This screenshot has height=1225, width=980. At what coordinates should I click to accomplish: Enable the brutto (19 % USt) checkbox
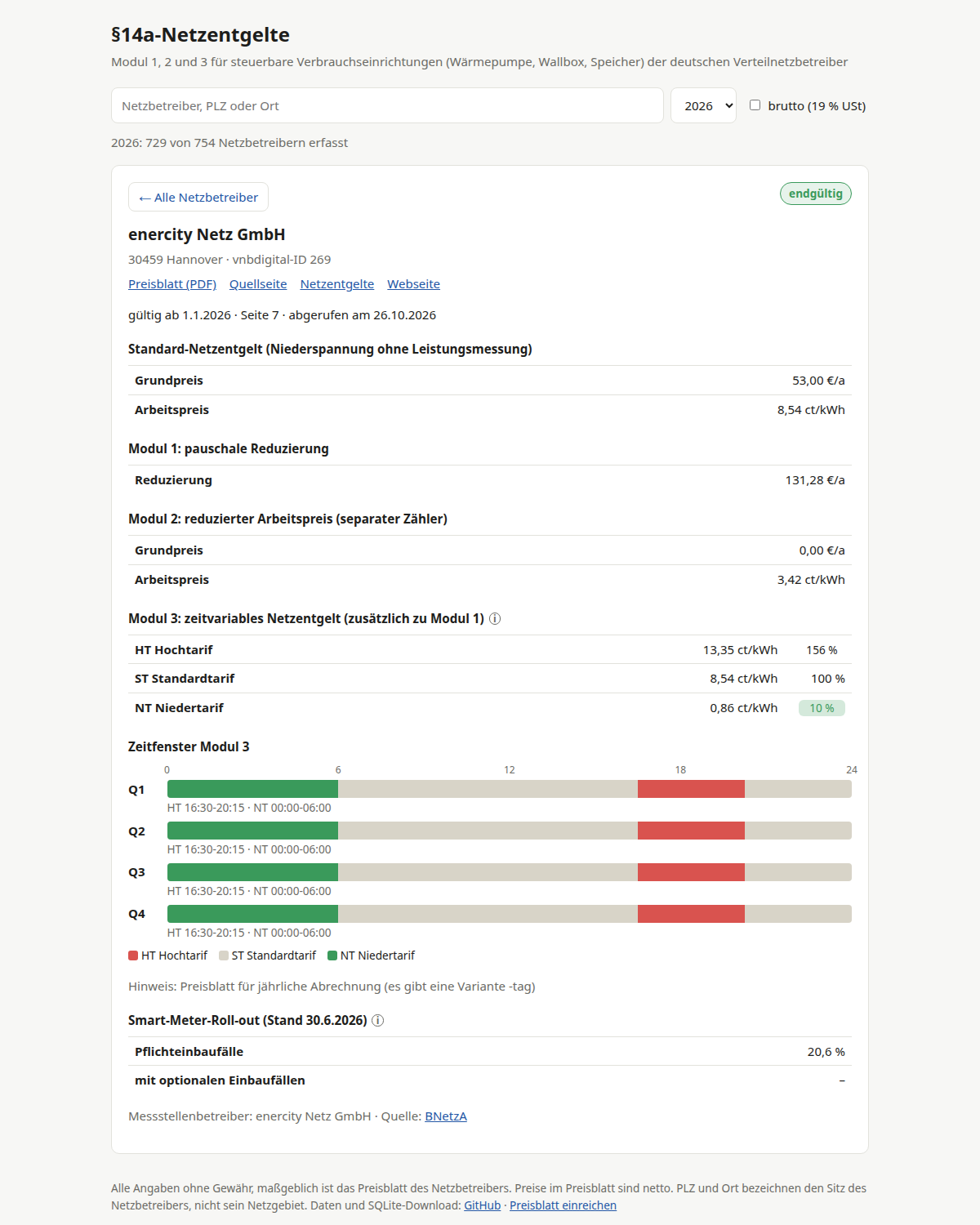(x=755, y=105)
